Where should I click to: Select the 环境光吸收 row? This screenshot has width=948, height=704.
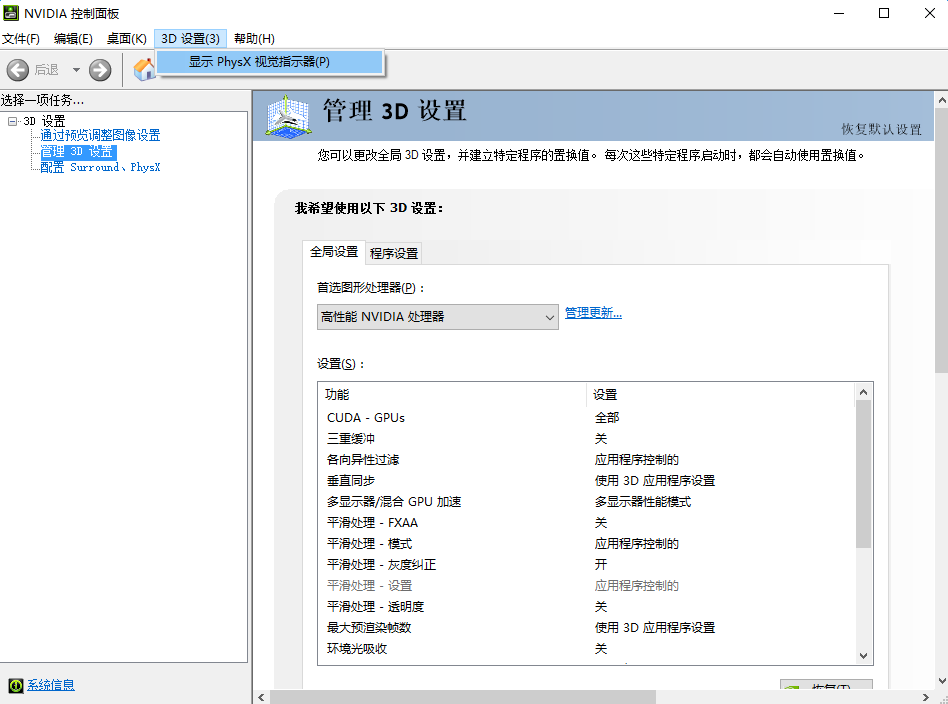point(586,648)
